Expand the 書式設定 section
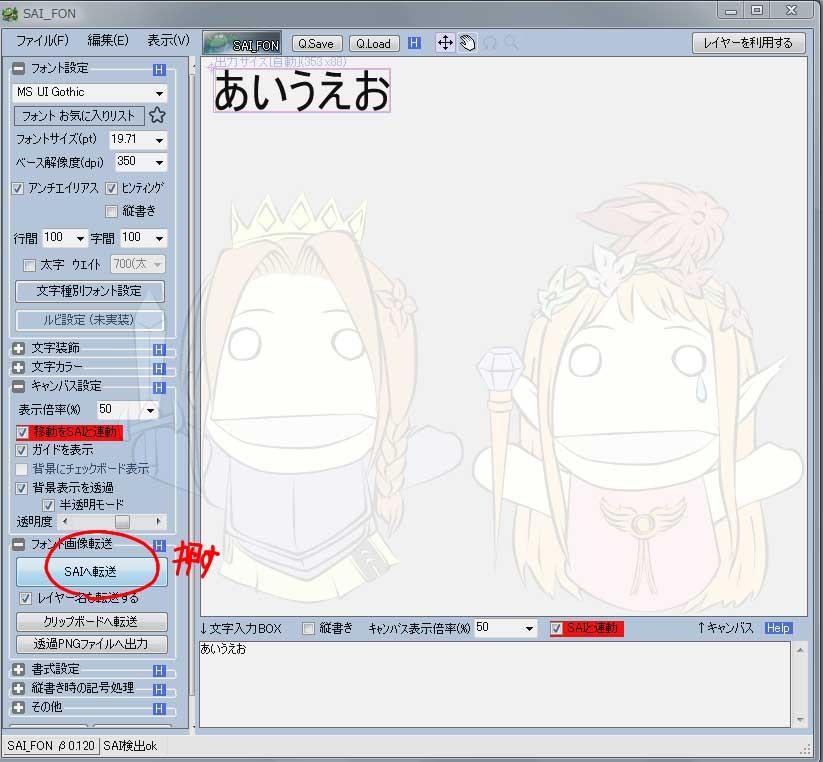Screen dimensions: 823x762 (x=18, y=670)
